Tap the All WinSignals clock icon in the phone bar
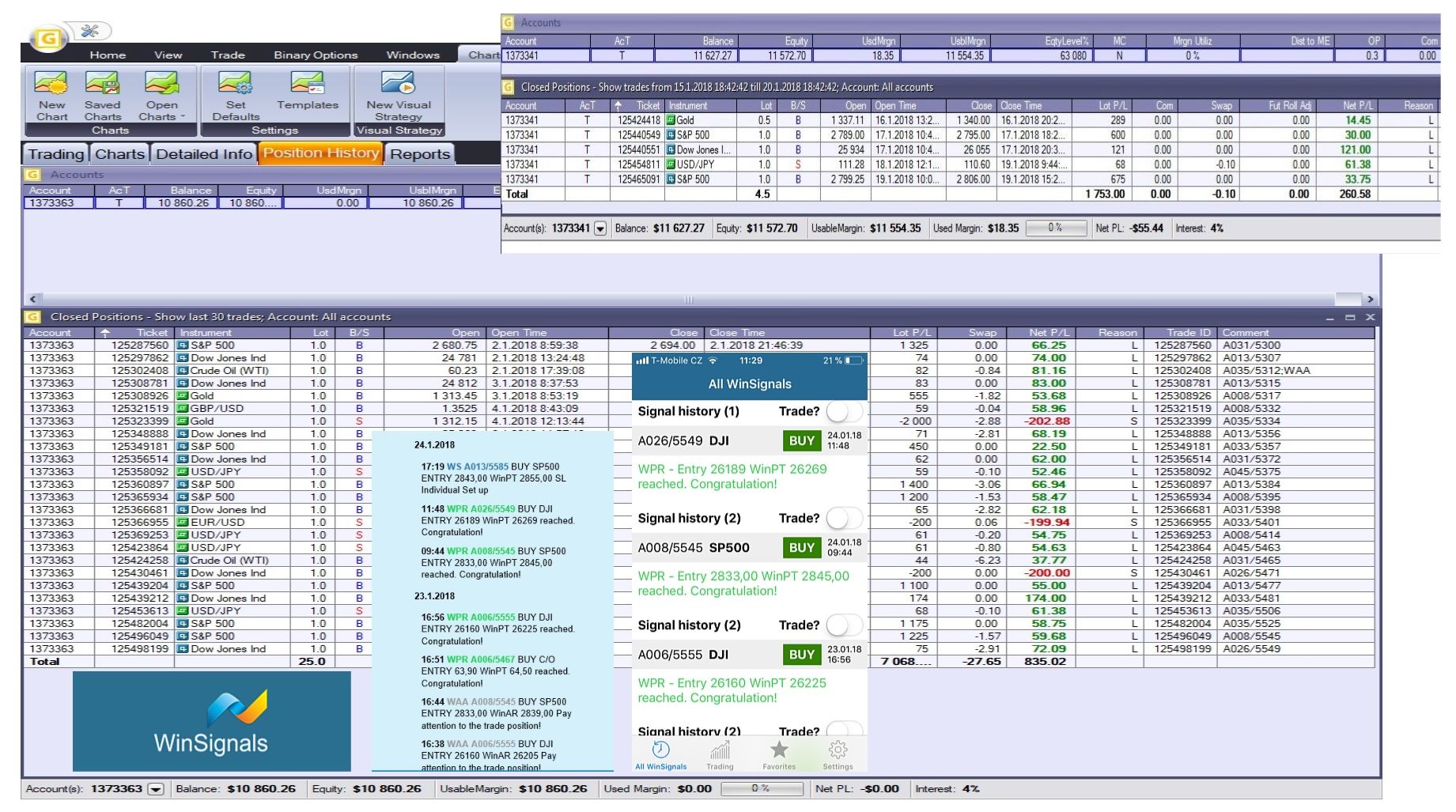The image size is (1456, 812). [x=661, y=750]
